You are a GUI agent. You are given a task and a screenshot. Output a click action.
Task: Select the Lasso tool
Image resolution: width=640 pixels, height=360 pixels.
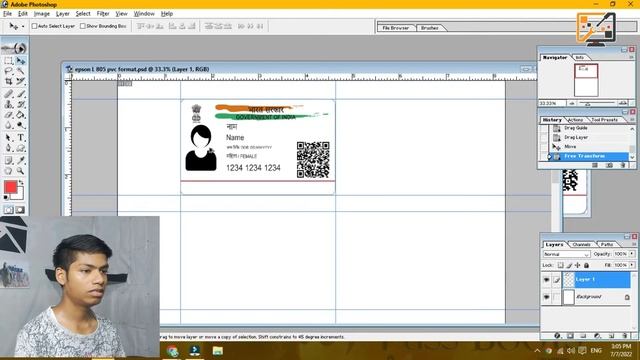tap(8, 71)
